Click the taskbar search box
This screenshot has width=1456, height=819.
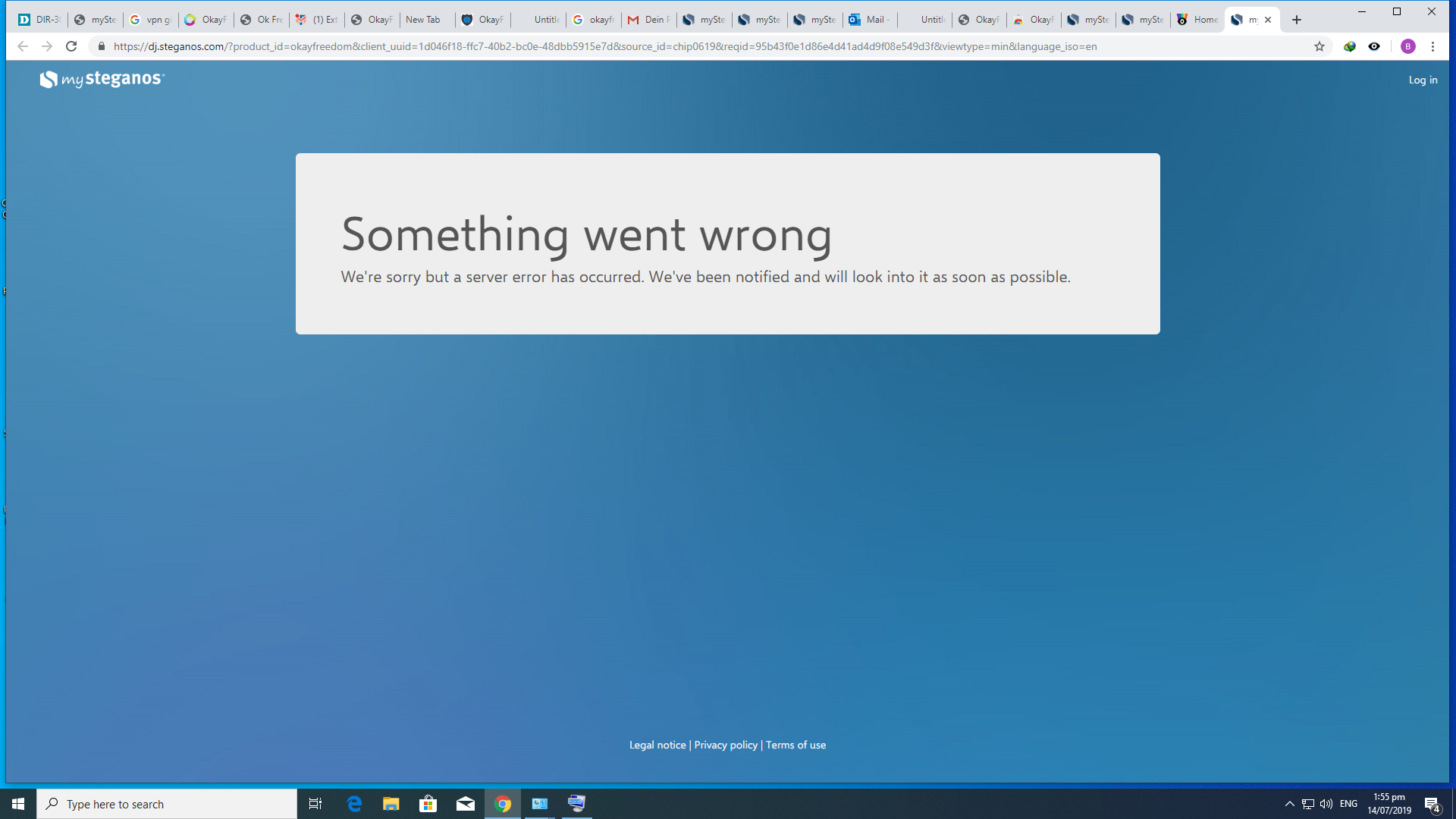(167, 804)
